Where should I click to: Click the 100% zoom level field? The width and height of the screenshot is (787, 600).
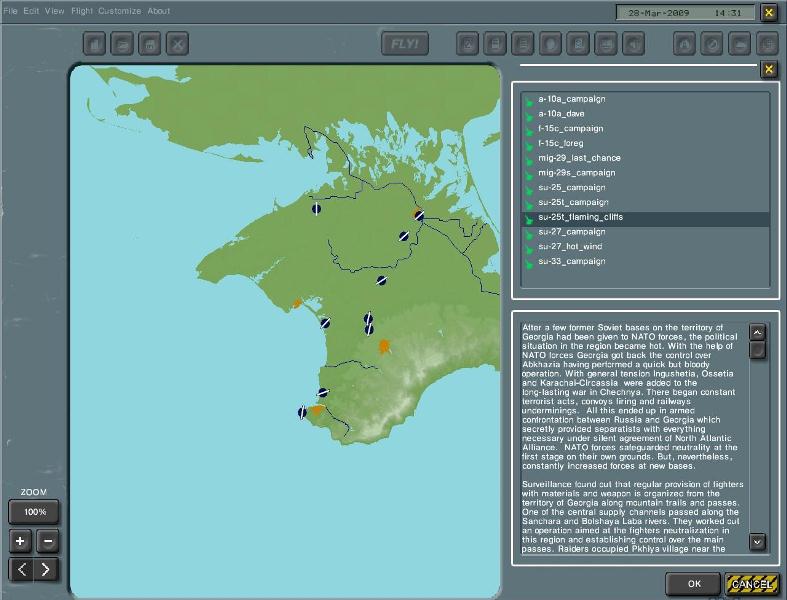[34, 512]
